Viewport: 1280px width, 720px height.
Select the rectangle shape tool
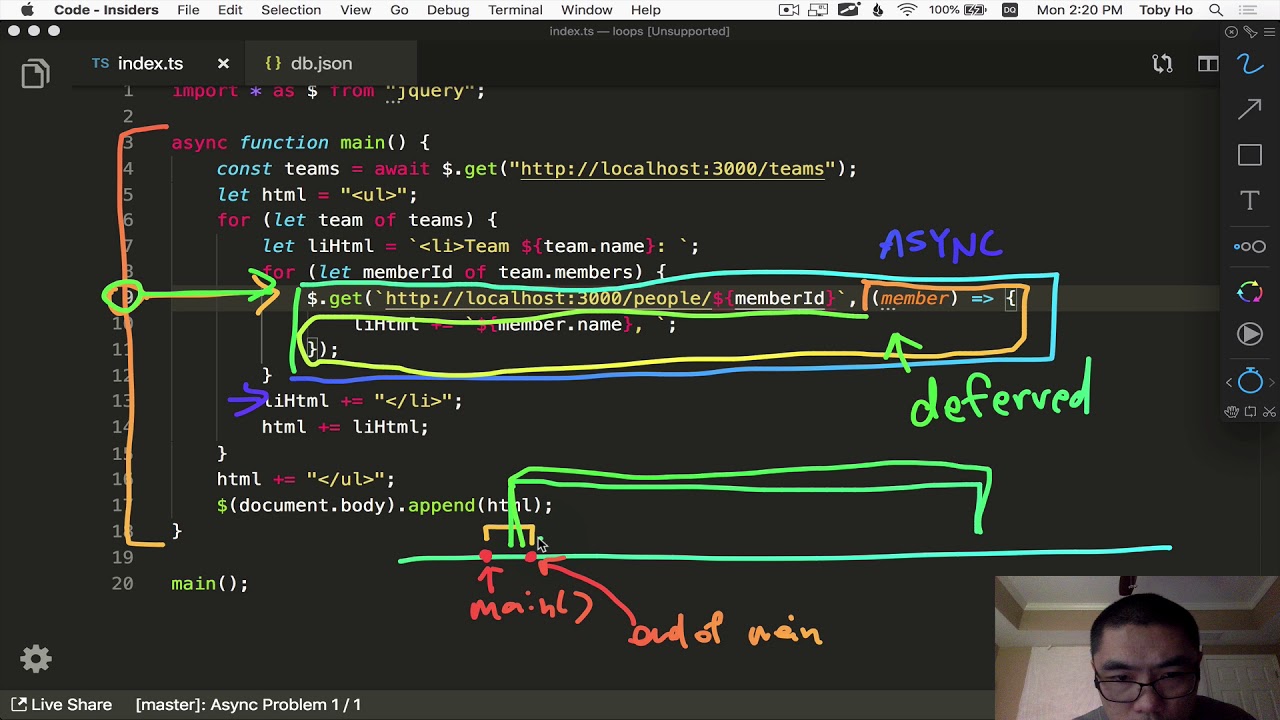tap(1250, 155)
